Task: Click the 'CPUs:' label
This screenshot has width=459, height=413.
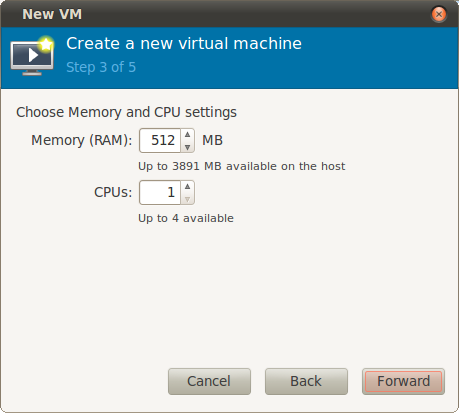Action: coord(113,192)
